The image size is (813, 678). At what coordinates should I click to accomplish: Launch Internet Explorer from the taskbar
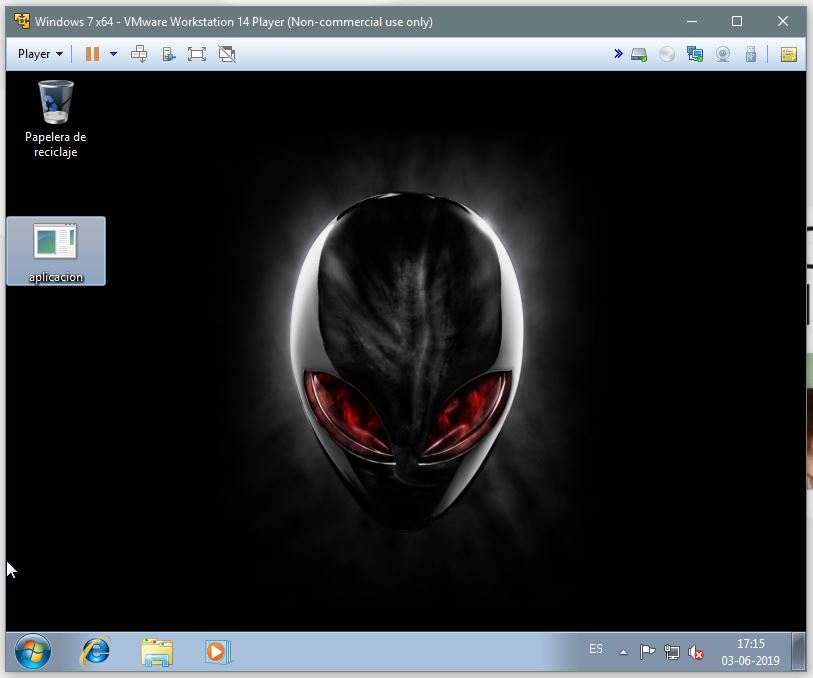coord(95,652)
